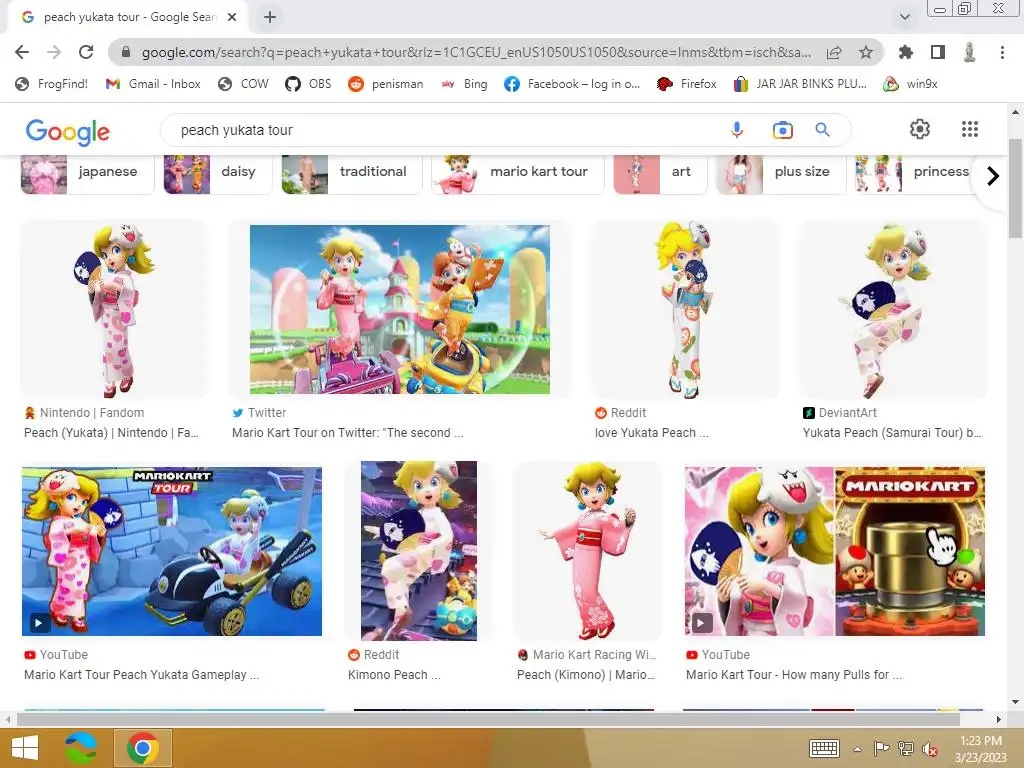Filter images by mario kart tour chip
The width and height of the screenshot is (1024, 768).
pos(518,174)
